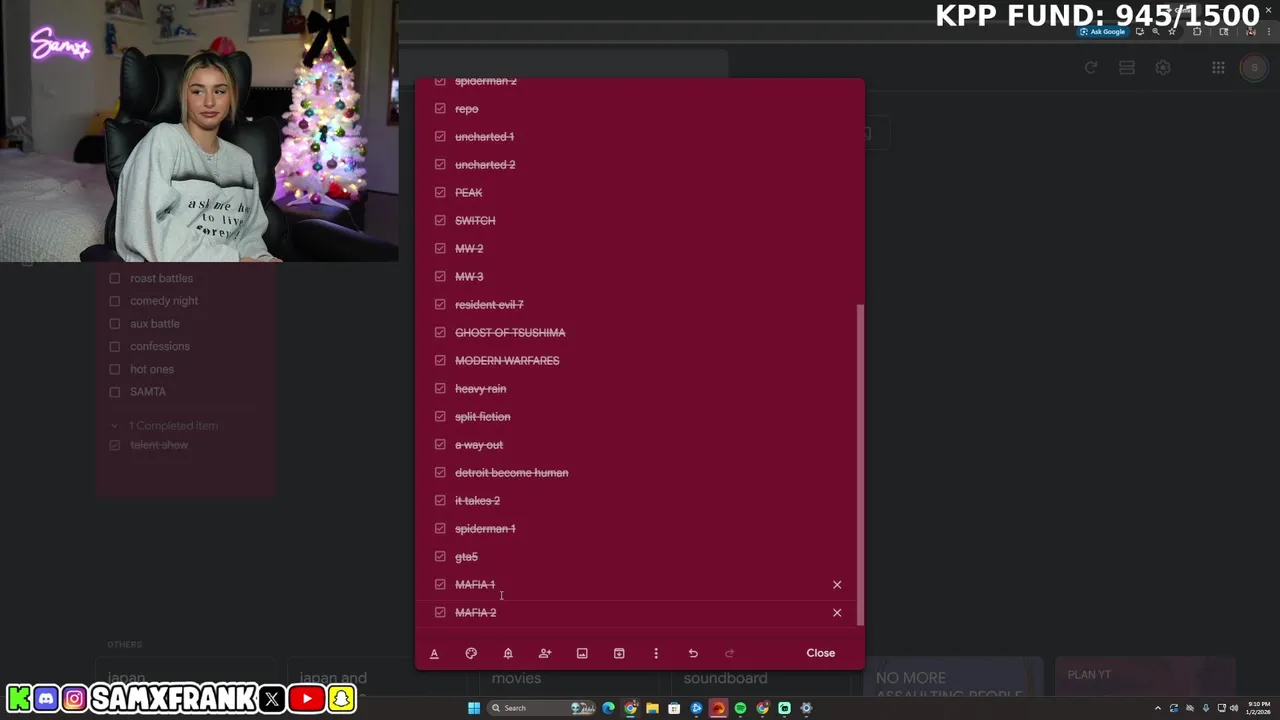Uncheck the gta5 checkbox

pyautogui.click(x=440, y=556)
